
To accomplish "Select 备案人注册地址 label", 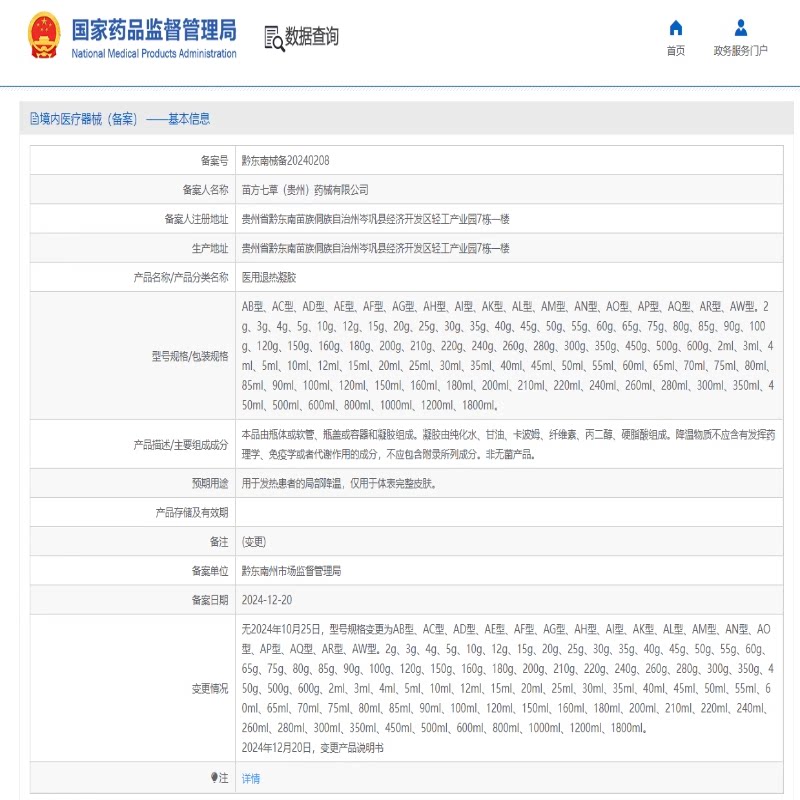I will pos(196,219).
